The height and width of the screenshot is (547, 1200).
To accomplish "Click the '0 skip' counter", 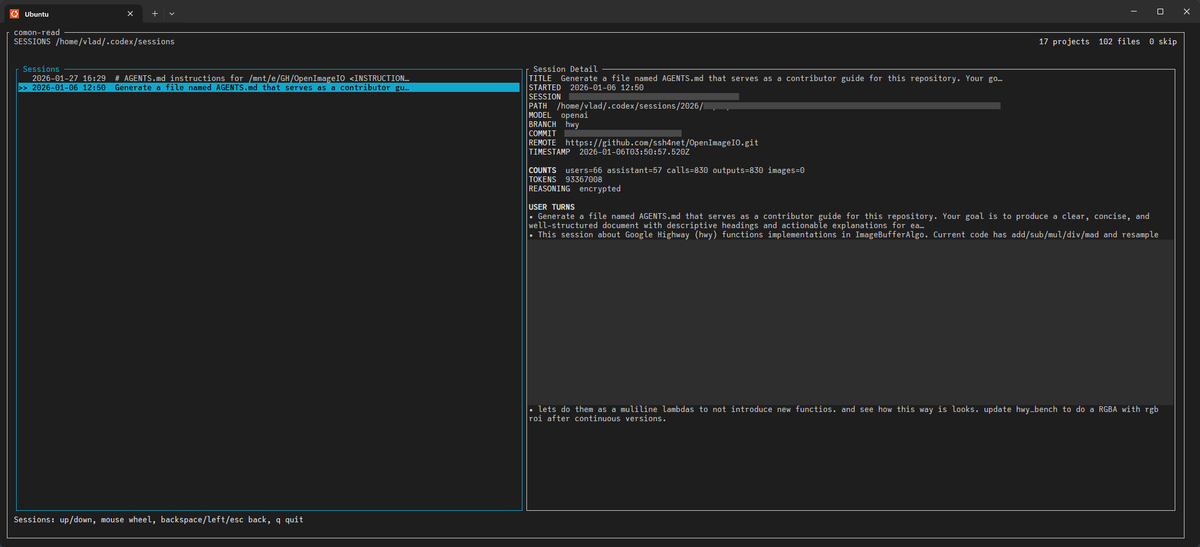I will [x=1162, y=41].
